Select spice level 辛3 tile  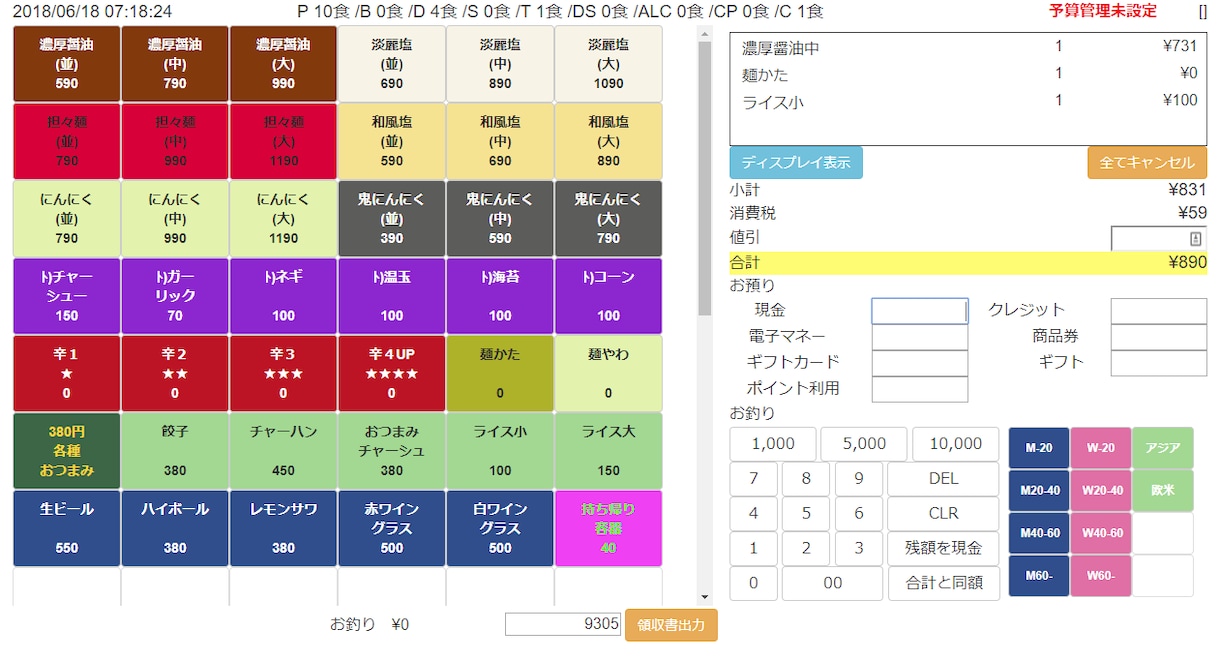(283, 373)
